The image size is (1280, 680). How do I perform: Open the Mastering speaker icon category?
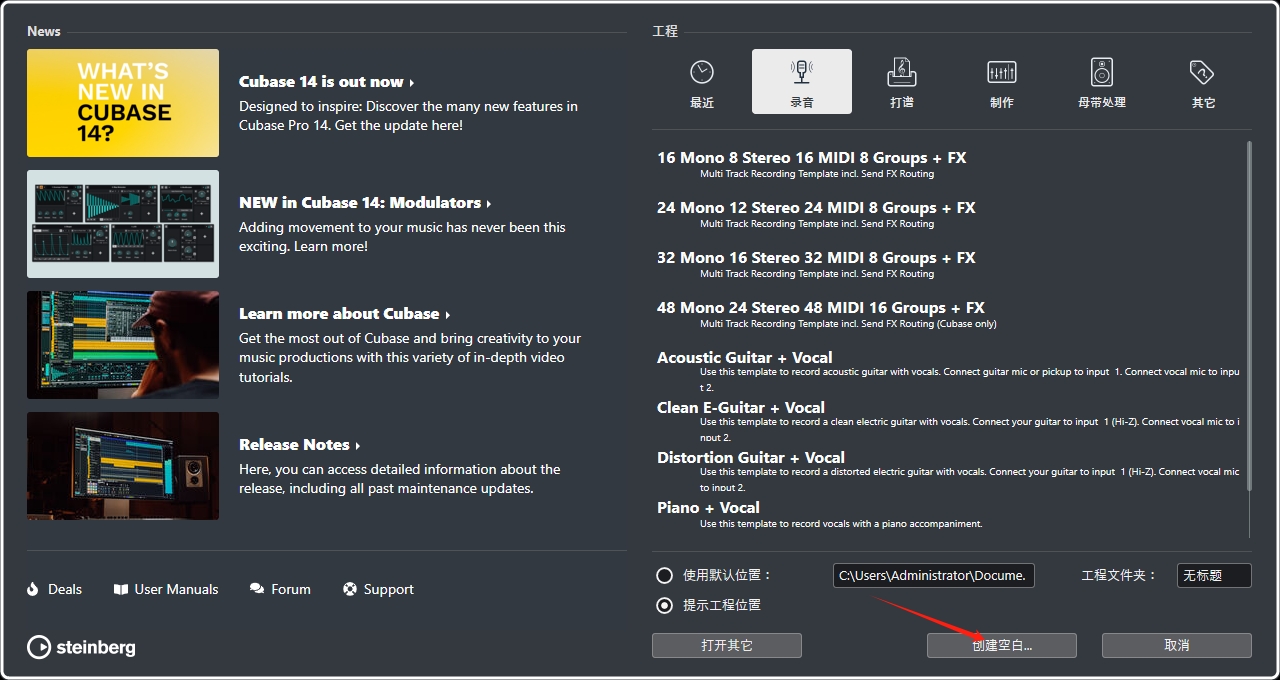(1102, 72)
